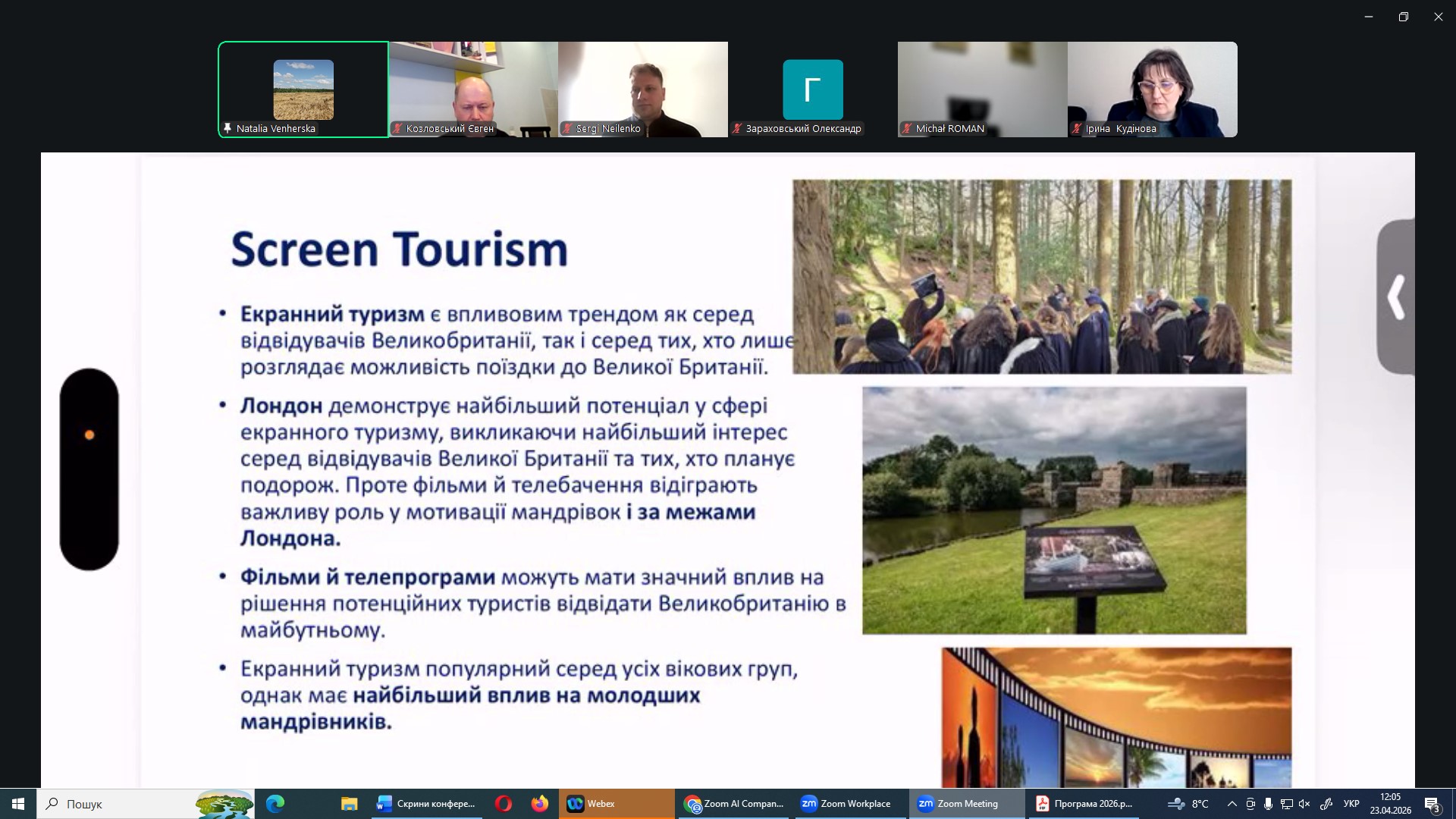Click the Opera browser taskbar icon

pos(504,804)
